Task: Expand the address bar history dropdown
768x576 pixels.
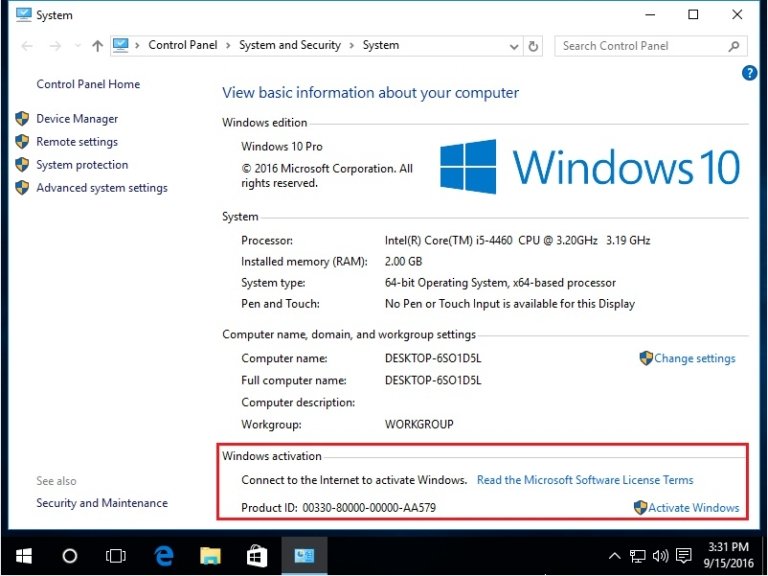Action: (514, 46)
